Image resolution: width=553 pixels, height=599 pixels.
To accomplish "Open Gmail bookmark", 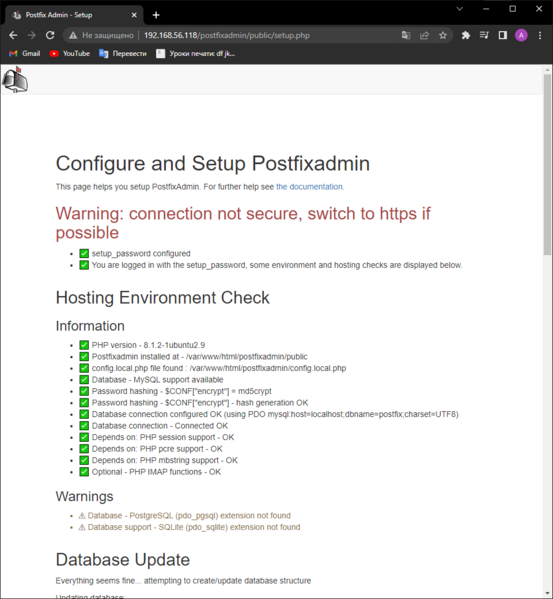I will point(24,53).
